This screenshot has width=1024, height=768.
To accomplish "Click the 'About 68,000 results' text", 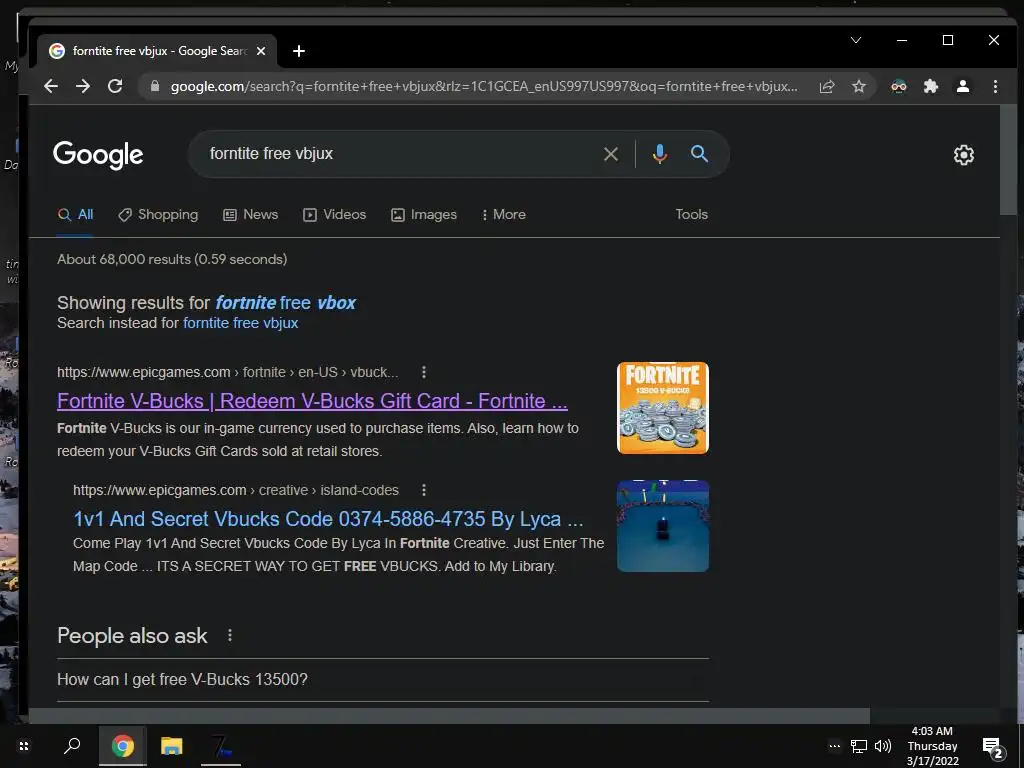I will click(x=172, y=259).
